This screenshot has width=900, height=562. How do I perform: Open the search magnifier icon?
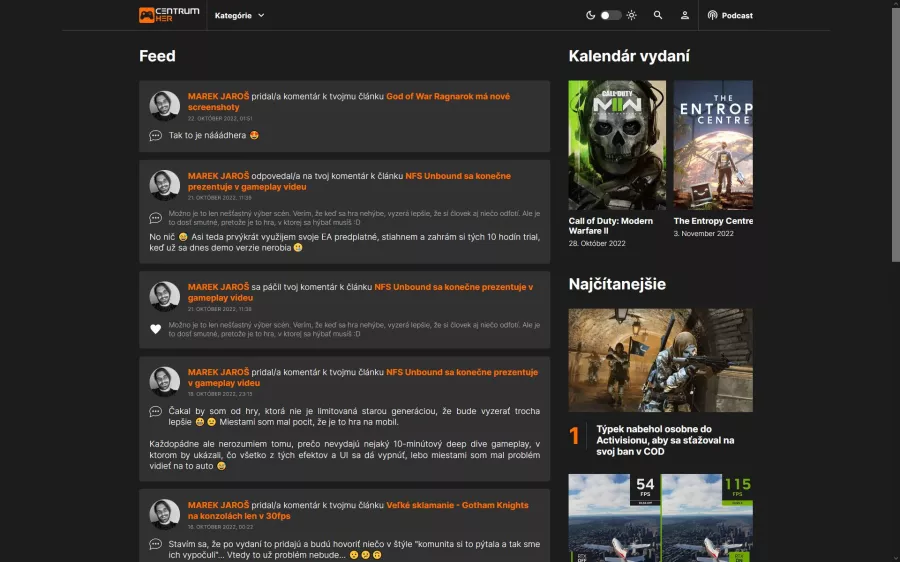click(x=658, y=15)
